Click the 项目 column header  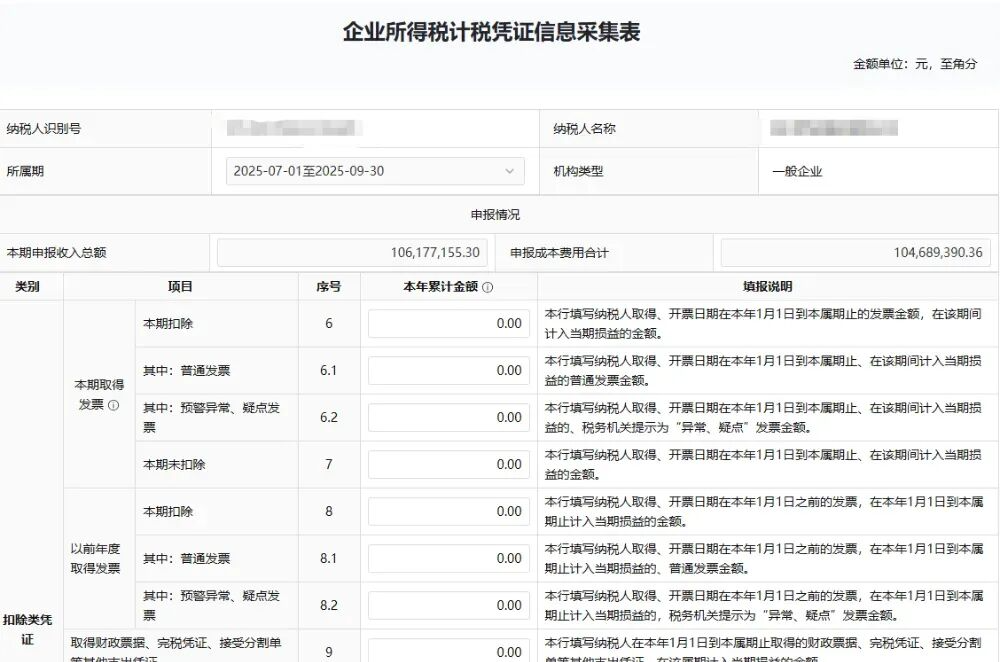click(180, 286)
